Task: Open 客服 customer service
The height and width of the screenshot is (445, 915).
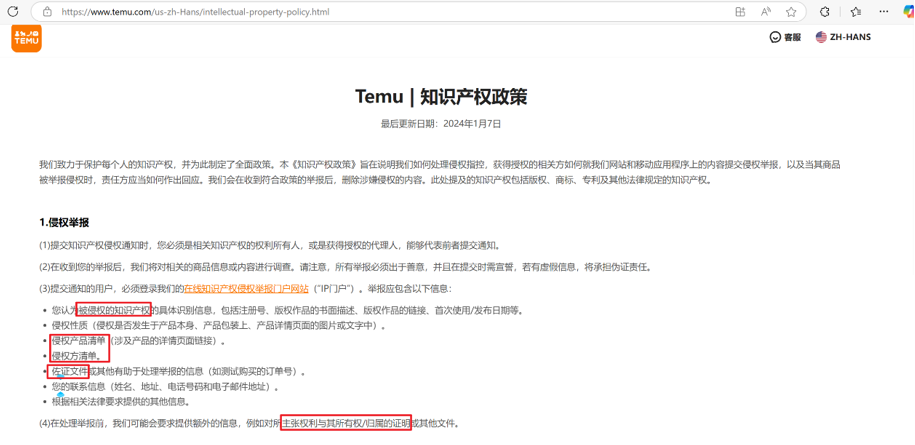Action: [785, 37]
